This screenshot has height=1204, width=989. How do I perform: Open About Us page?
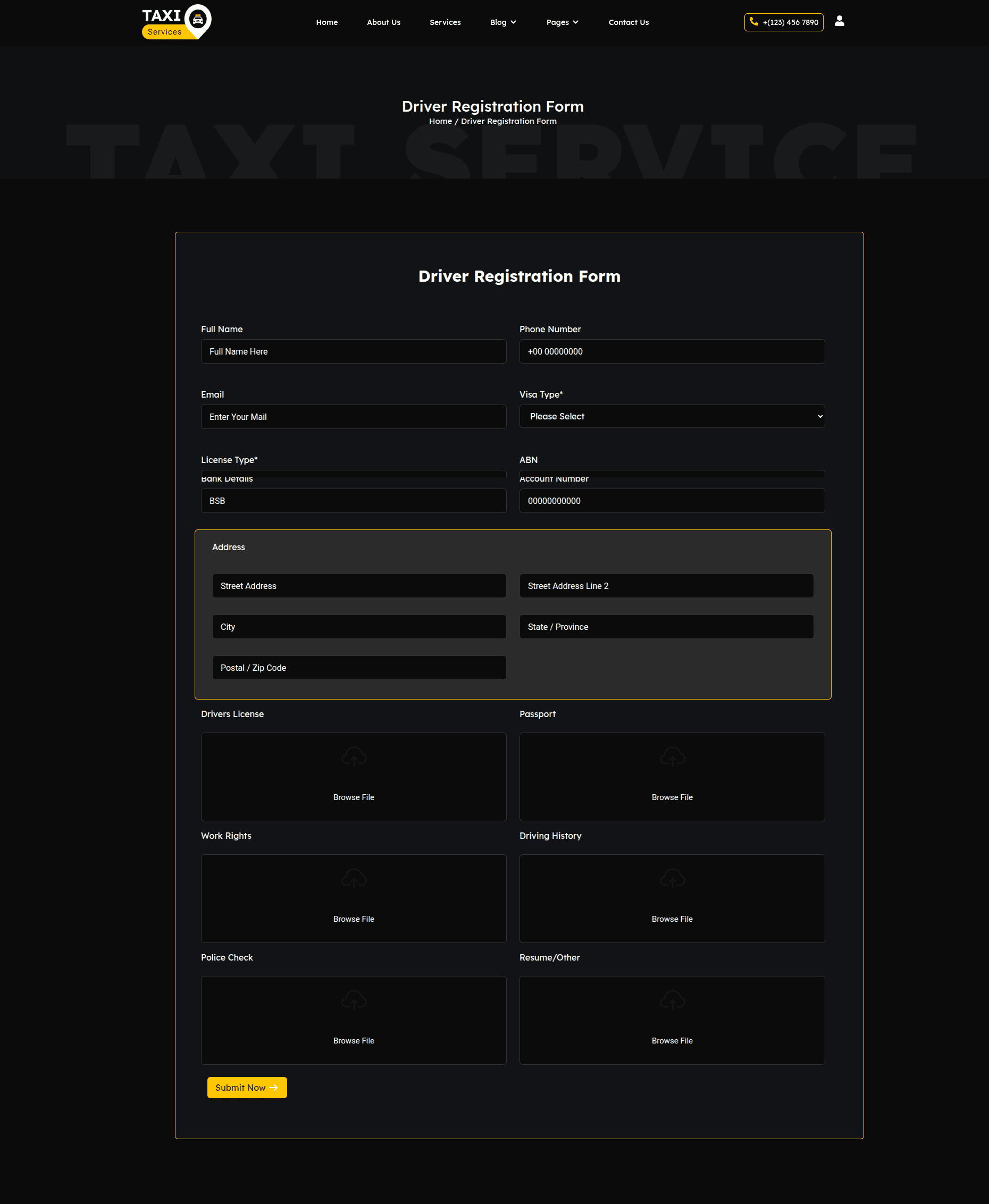coord(383,22)
